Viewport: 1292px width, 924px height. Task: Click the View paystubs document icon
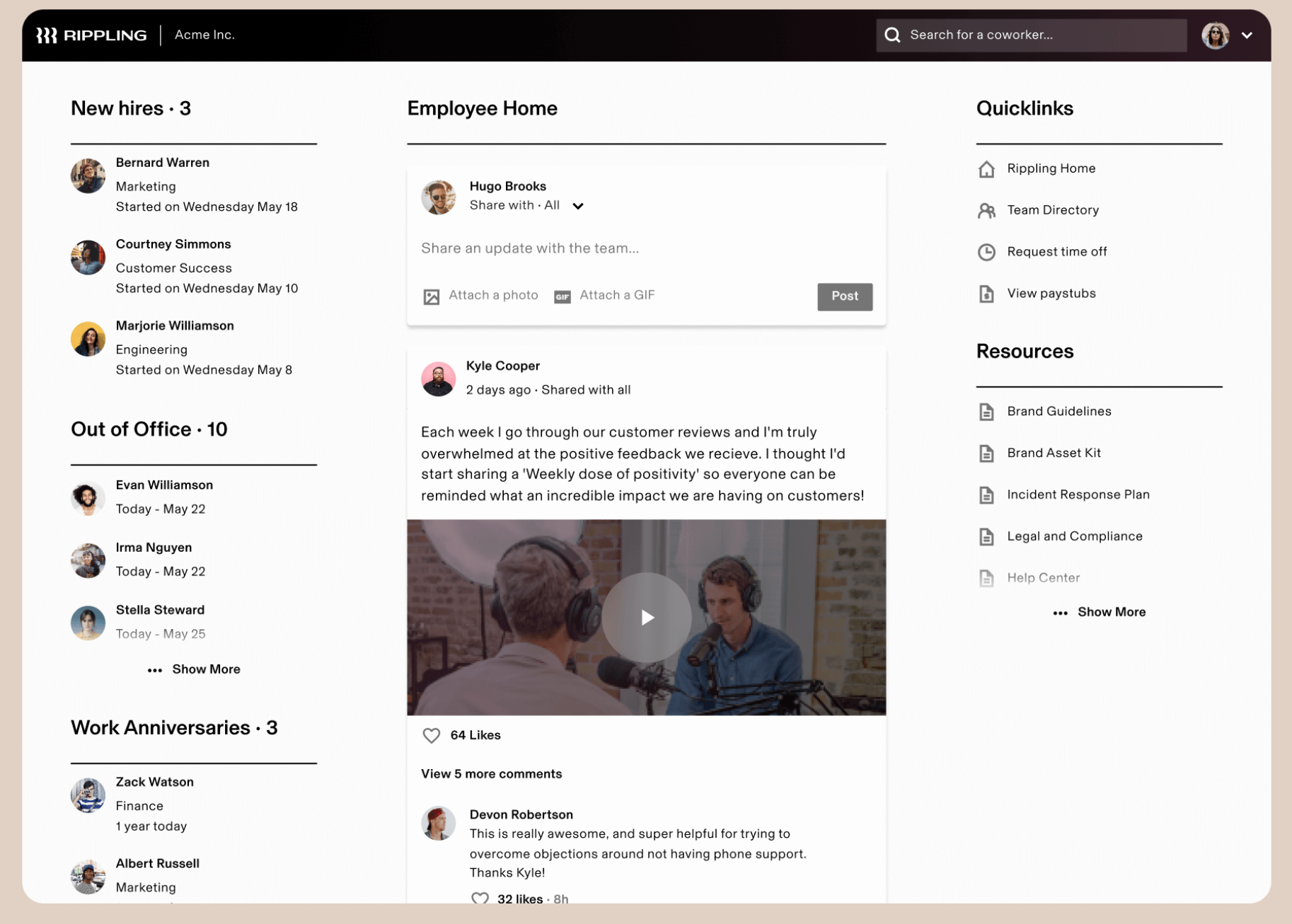point(986,294)
